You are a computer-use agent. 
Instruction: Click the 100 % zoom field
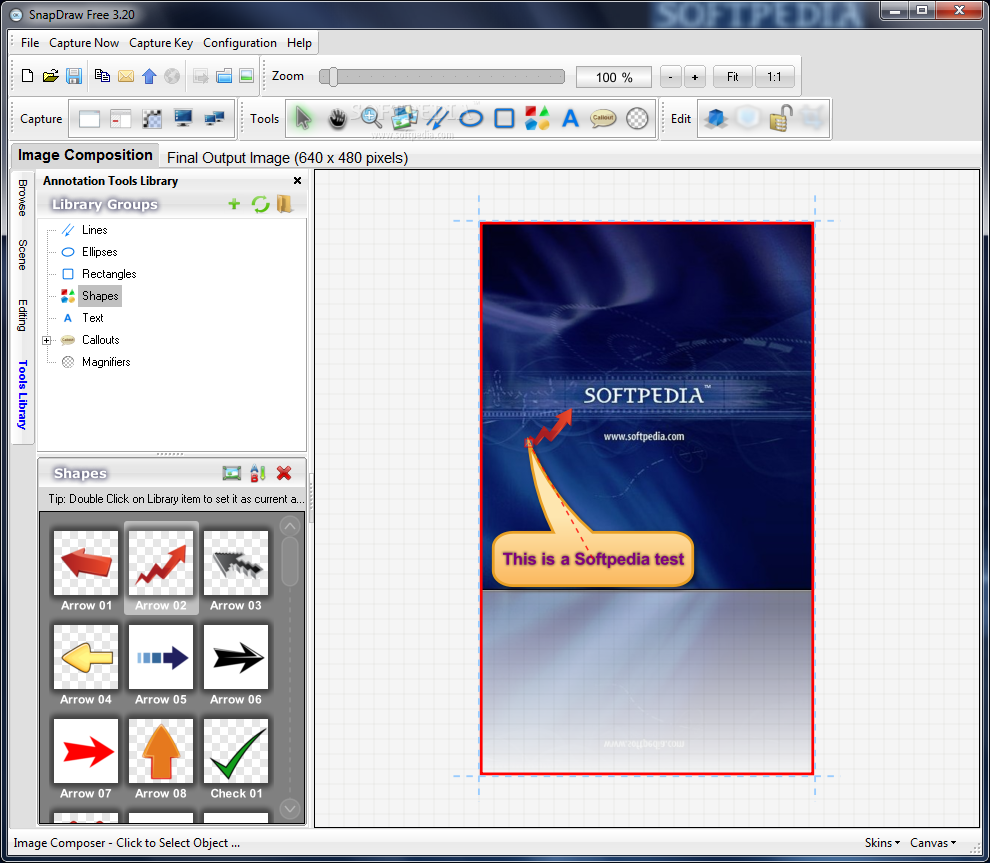614,77
